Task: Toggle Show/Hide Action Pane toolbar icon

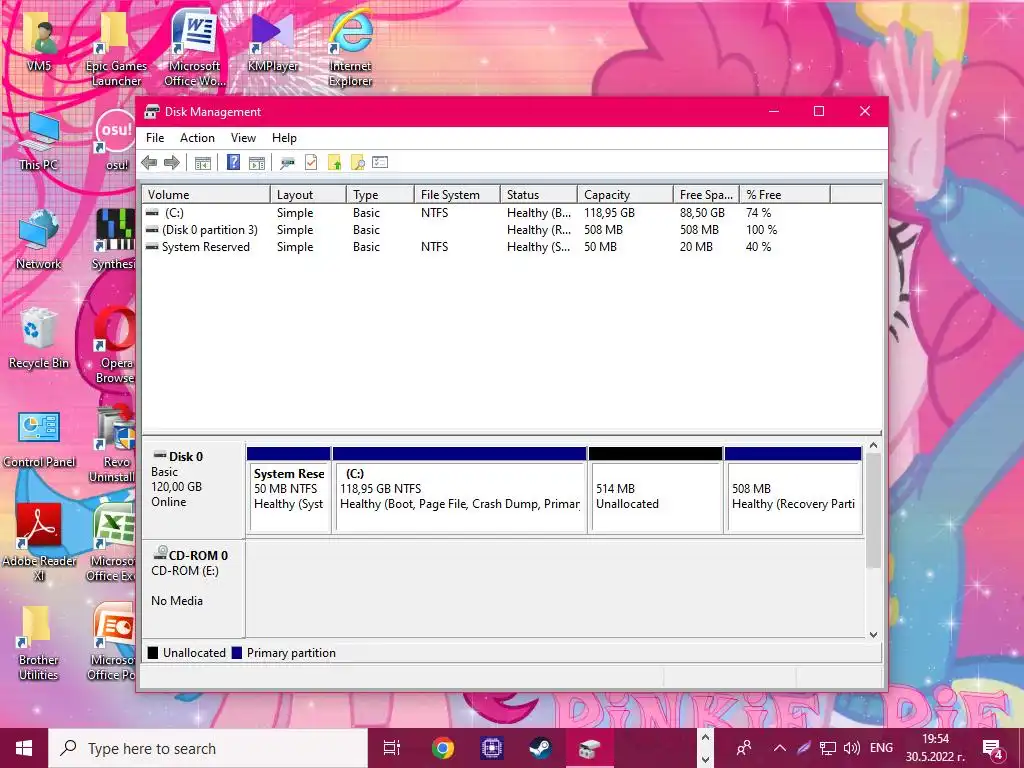Action: pyautogui.click(x=257, y=163)
